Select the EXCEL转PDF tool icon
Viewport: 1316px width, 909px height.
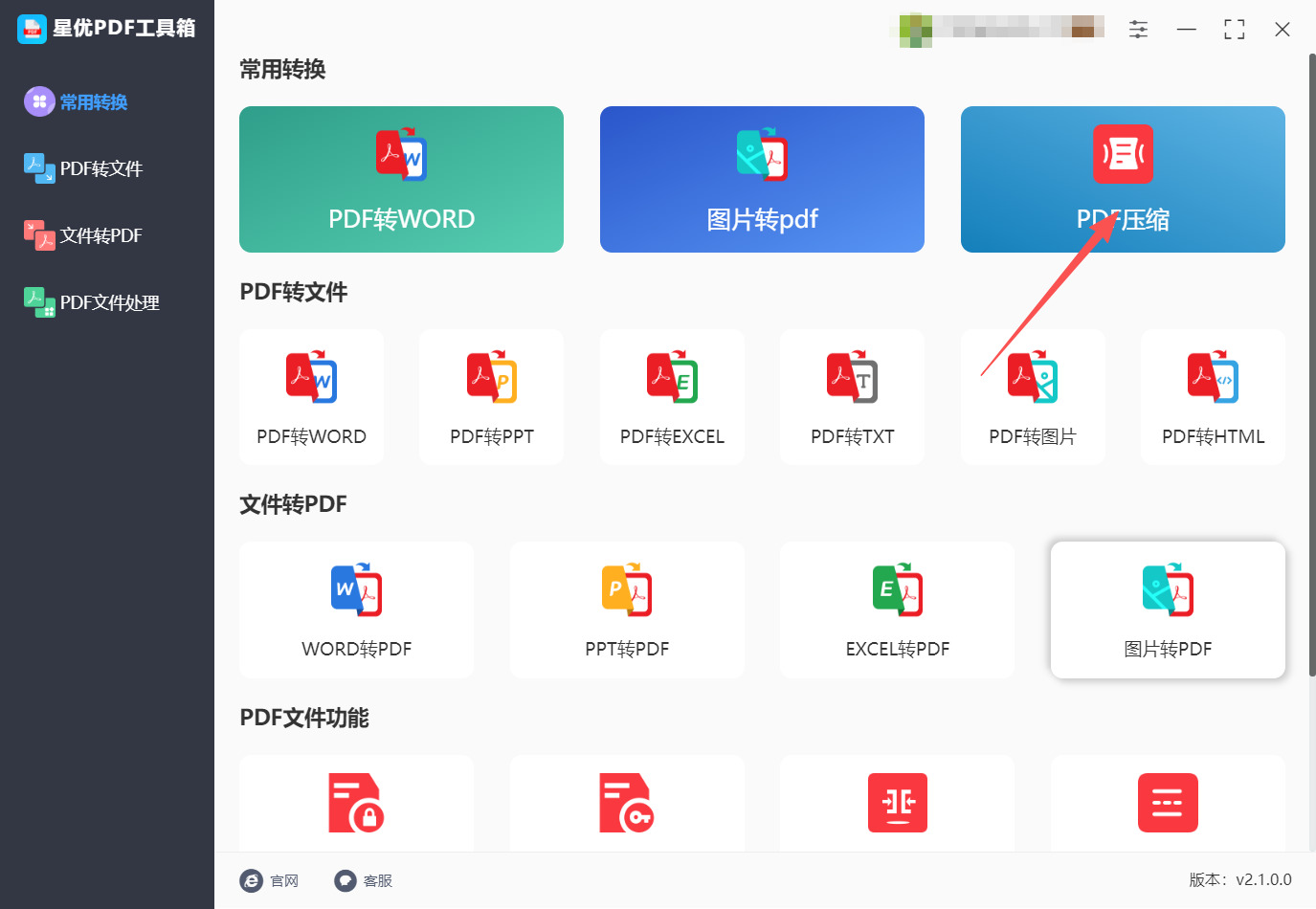[x=898, y=588]
